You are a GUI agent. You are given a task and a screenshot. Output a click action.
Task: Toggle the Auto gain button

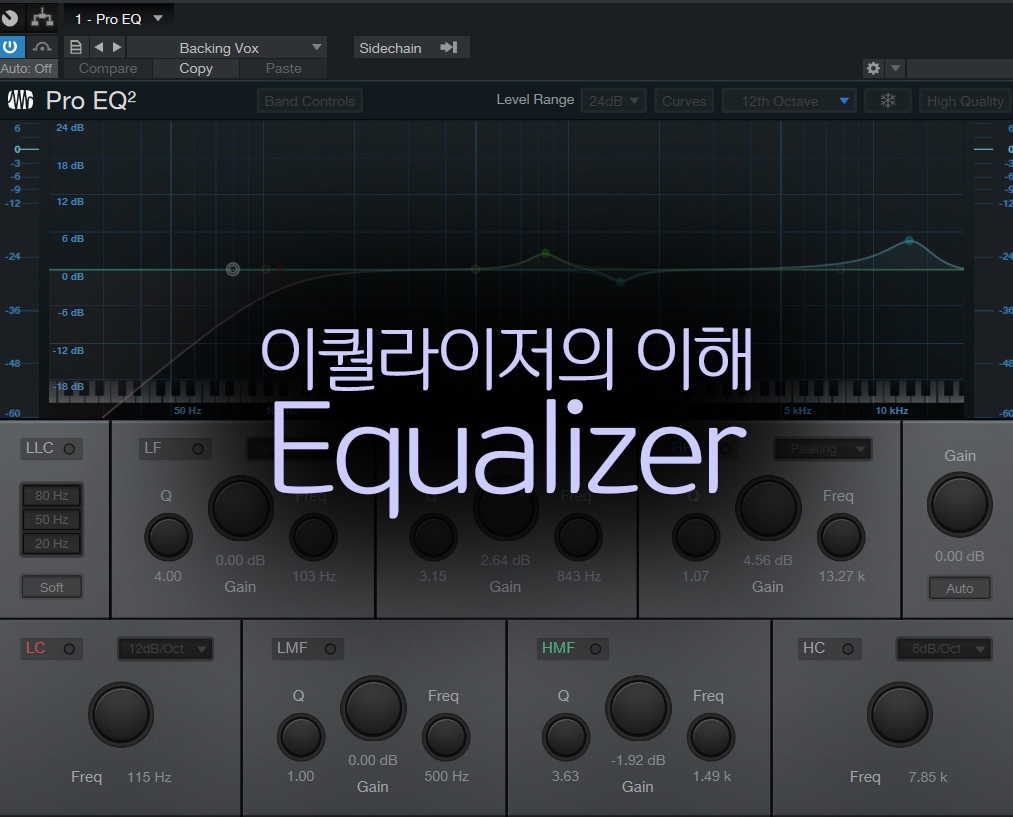tap(959, 588)
